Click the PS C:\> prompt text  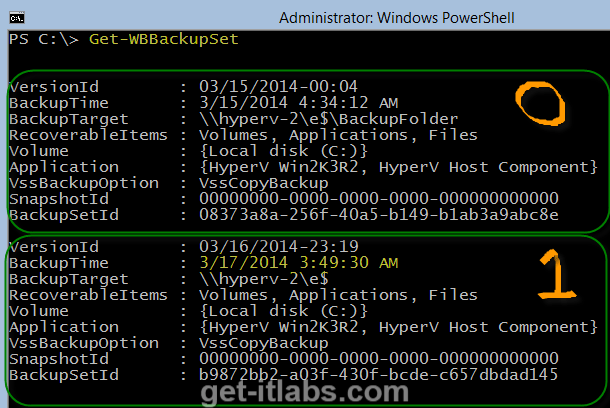click(x=44, y=39)
